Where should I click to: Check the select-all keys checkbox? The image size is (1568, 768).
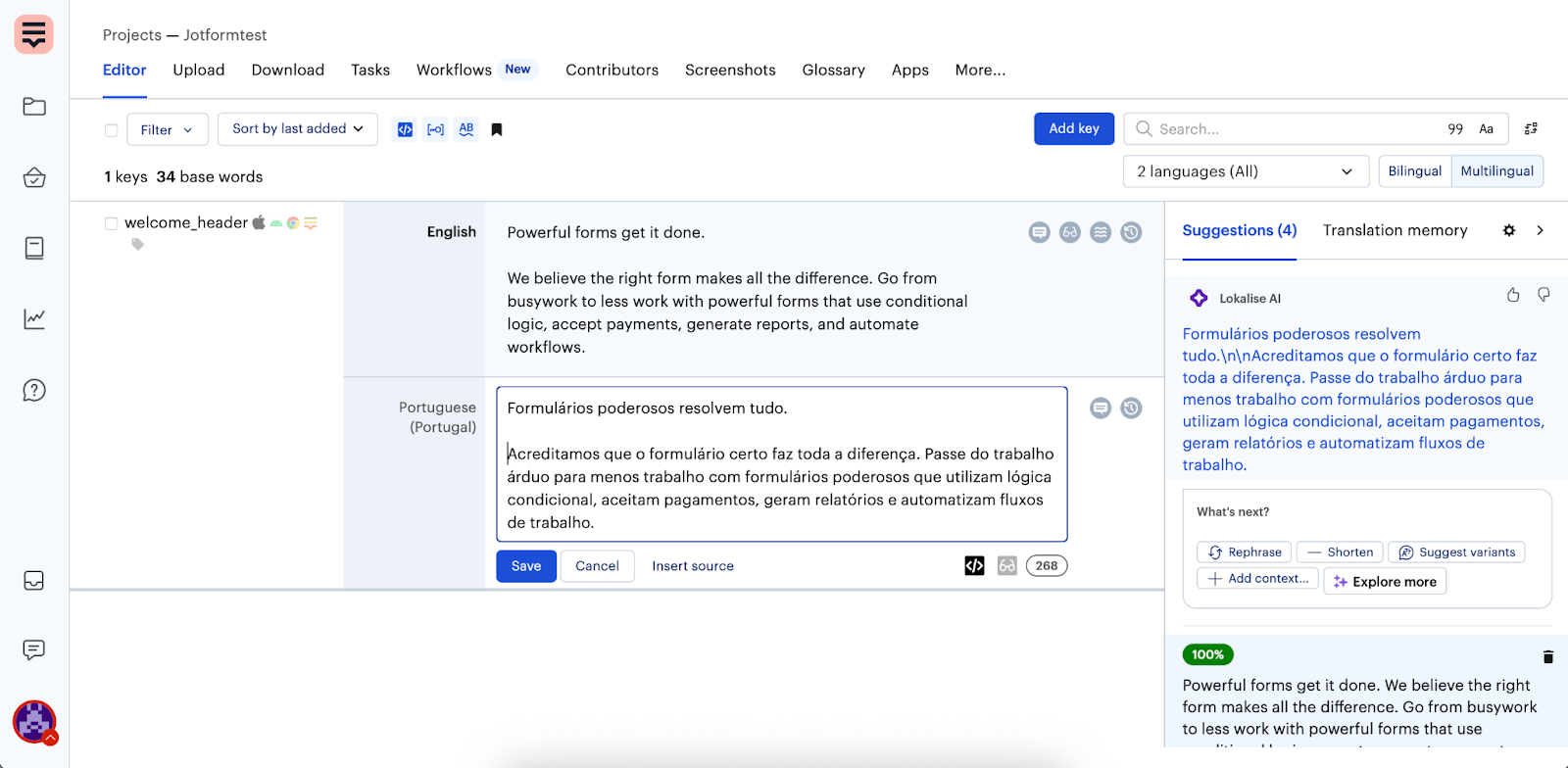112,130
